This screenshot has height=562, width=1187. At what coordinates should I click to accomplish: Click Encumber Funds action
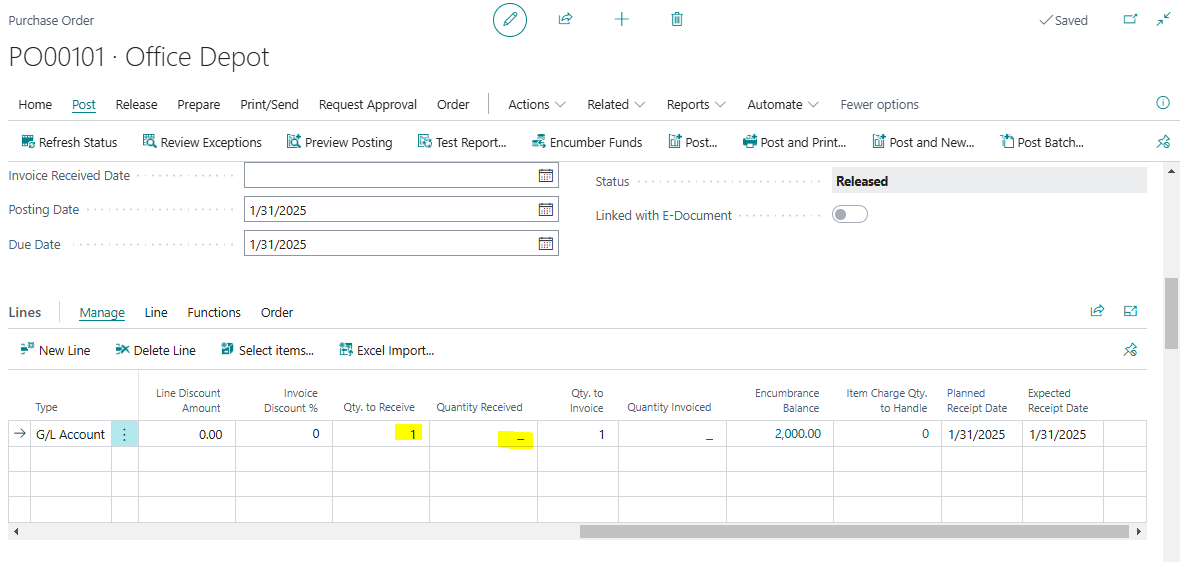(x=587, y=142)
